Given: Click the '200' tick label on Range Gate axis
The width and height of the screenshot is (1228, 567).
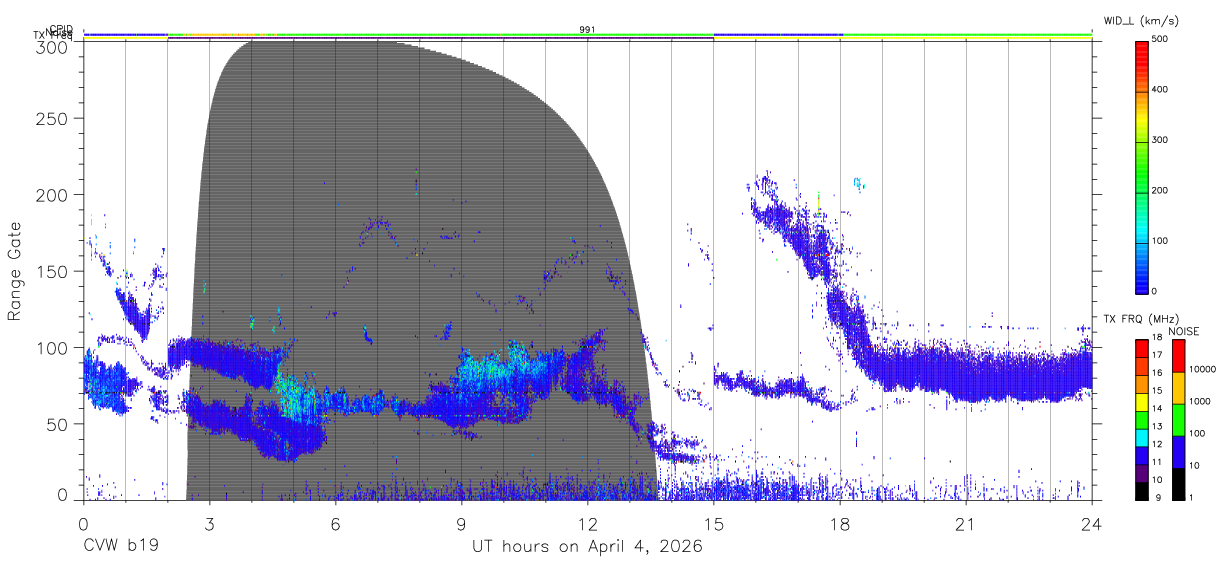Looking at the screenshot, I should point(53,195).
